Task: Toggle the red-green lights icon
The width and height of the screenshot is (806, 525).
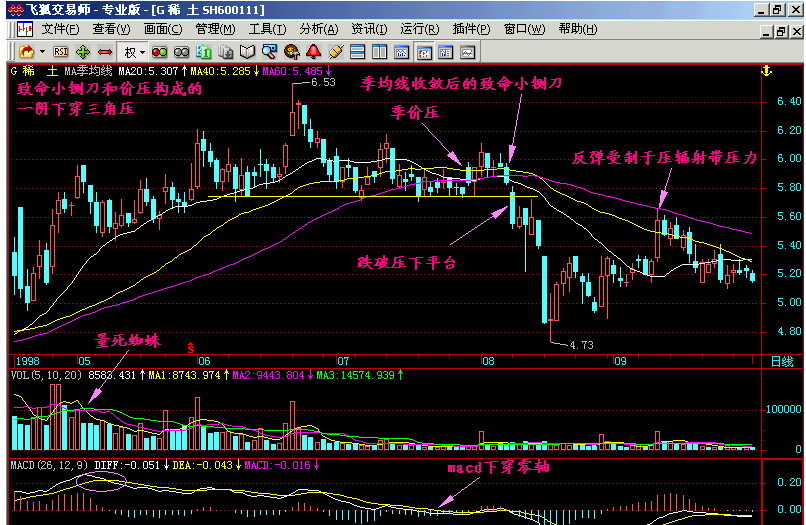Action: tap(159, 52)
